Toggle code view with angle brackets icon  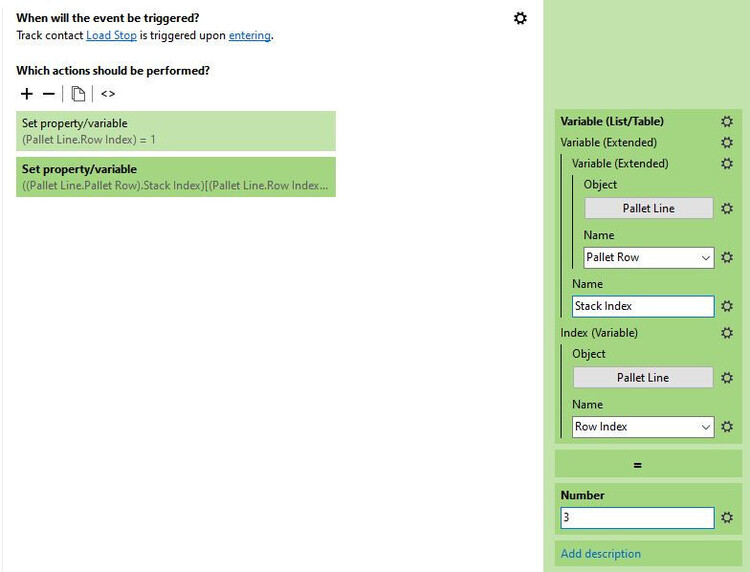click(x=108, y=94)
